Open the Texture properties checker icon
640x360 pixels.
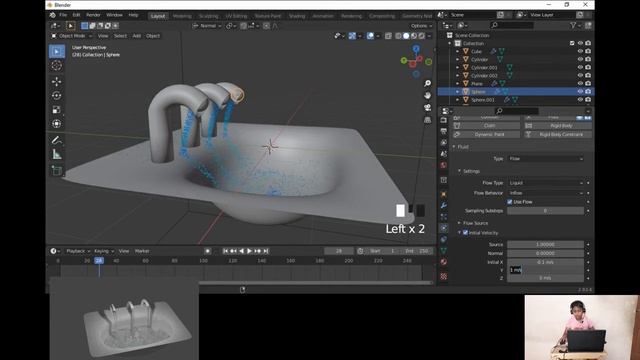(444, 276)
